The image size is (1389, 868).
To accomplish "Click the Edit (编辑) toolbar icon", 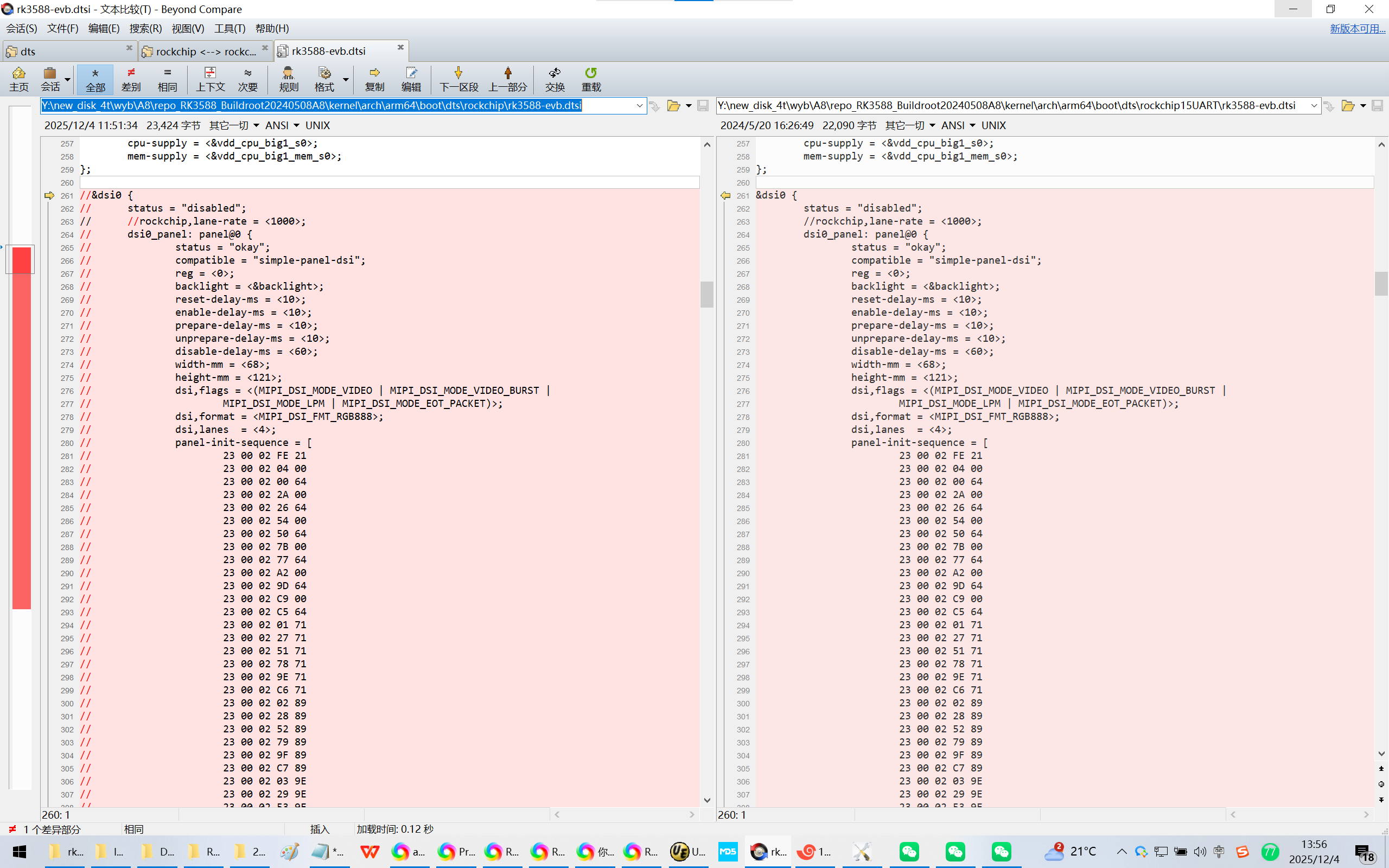I will click(x=411, y=79).
